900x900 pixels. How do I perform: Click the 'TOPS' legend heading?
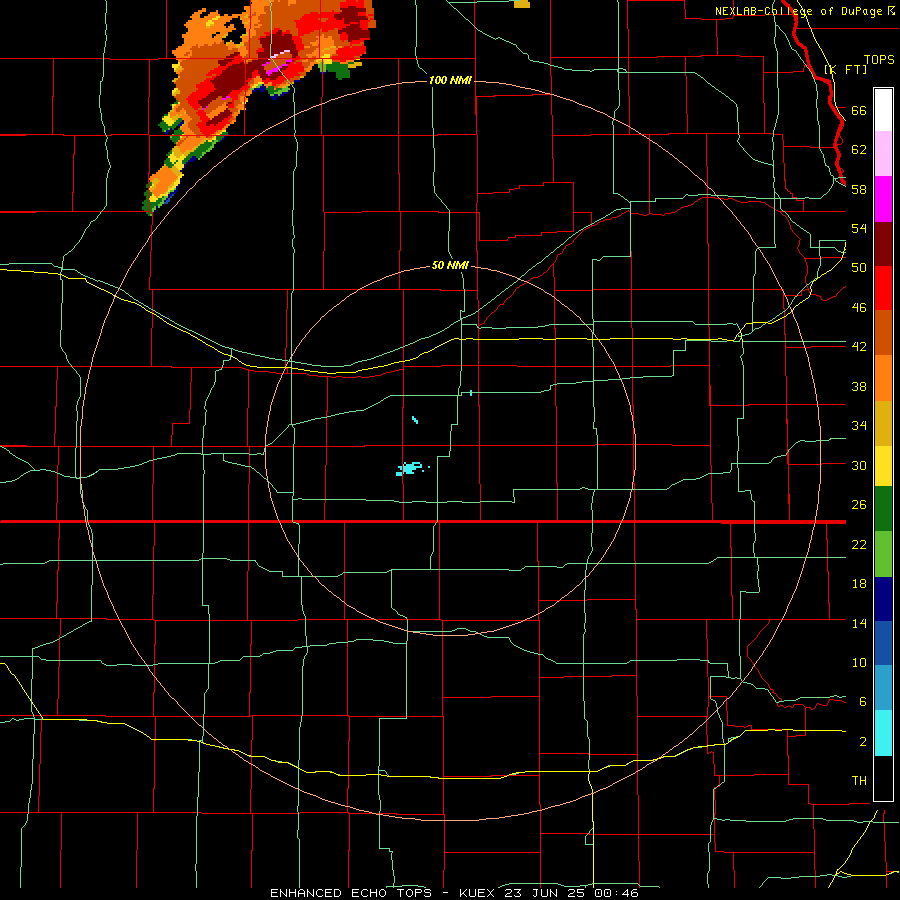(x=879, y=59)
